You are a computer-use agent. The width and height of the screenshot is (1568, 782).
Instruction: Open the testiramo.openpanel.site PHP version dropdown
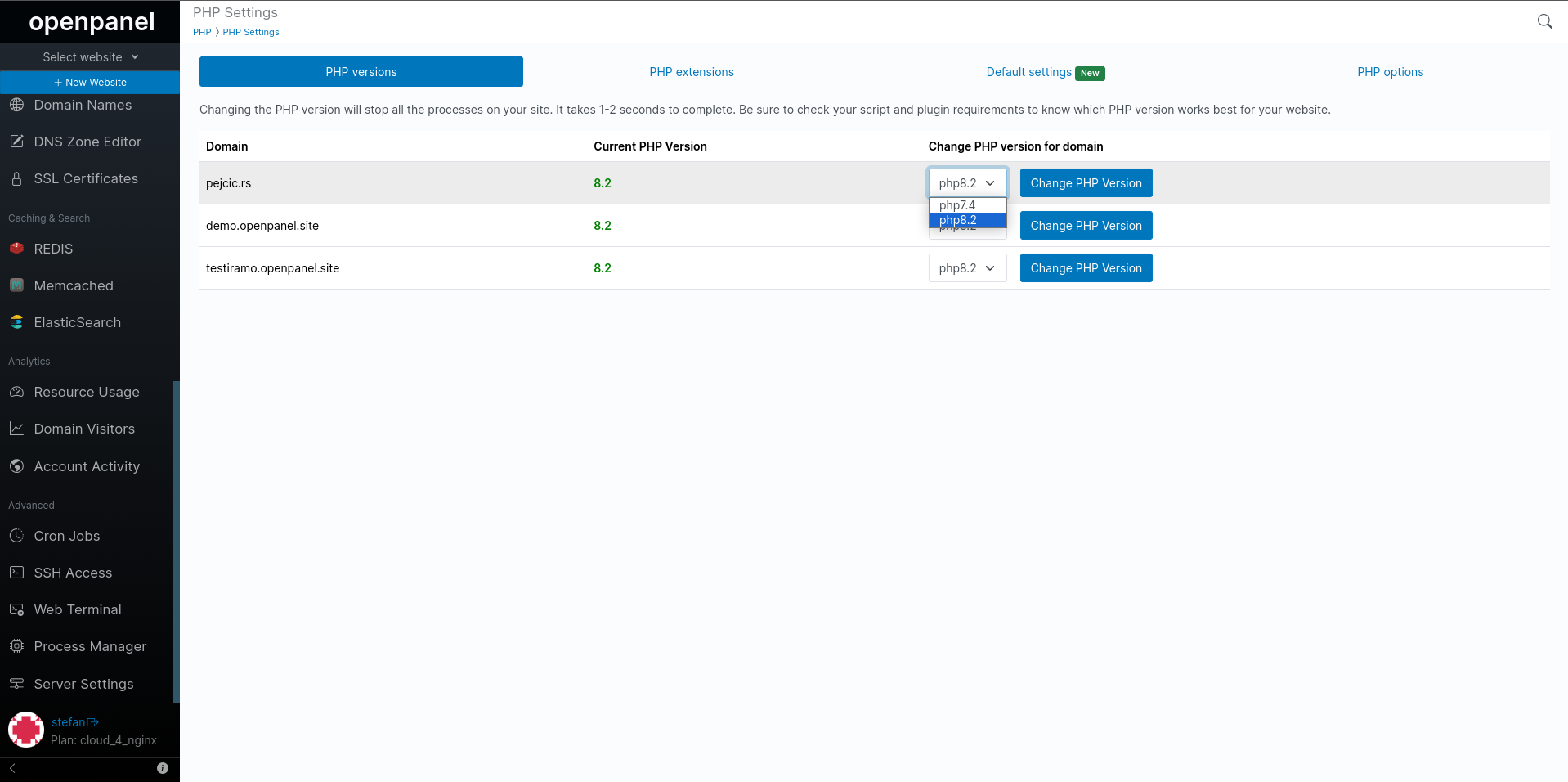[967, 268]
